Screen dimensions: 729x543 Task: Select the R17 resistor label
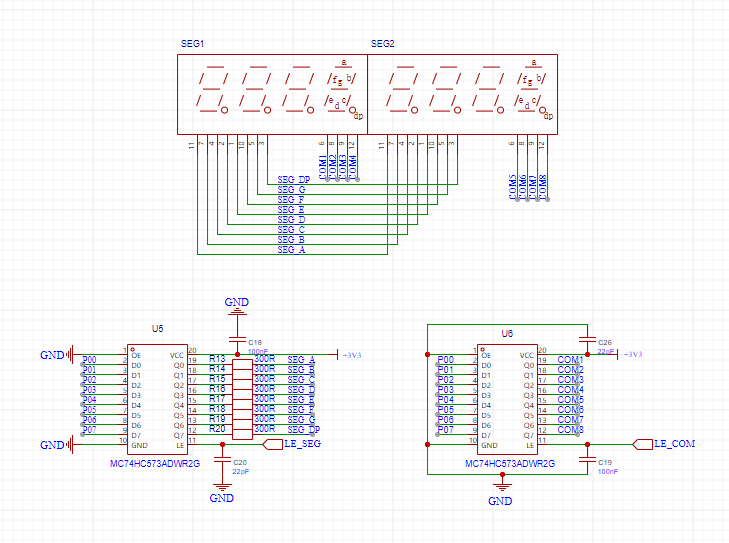[217, 399]
